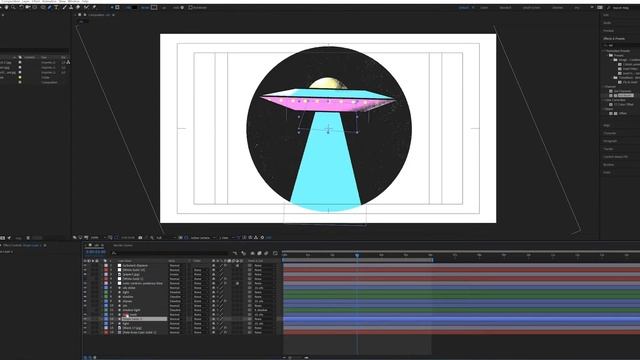This screenshot has height=360, width=640.
Task: Switch to the Default workspace
Action: click(464, 7)
